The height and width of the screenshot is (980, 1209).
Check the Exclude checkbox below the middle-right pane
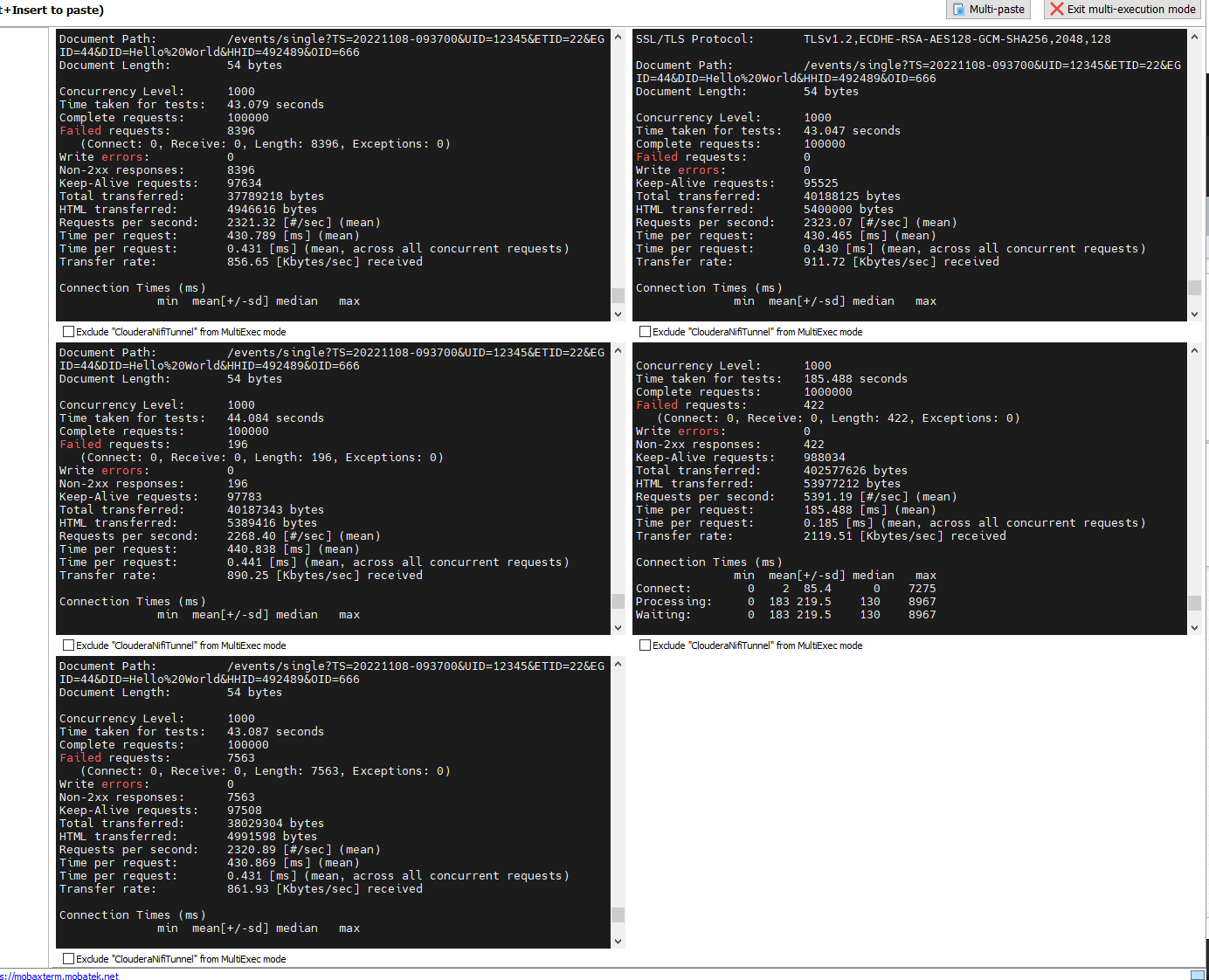645,645
